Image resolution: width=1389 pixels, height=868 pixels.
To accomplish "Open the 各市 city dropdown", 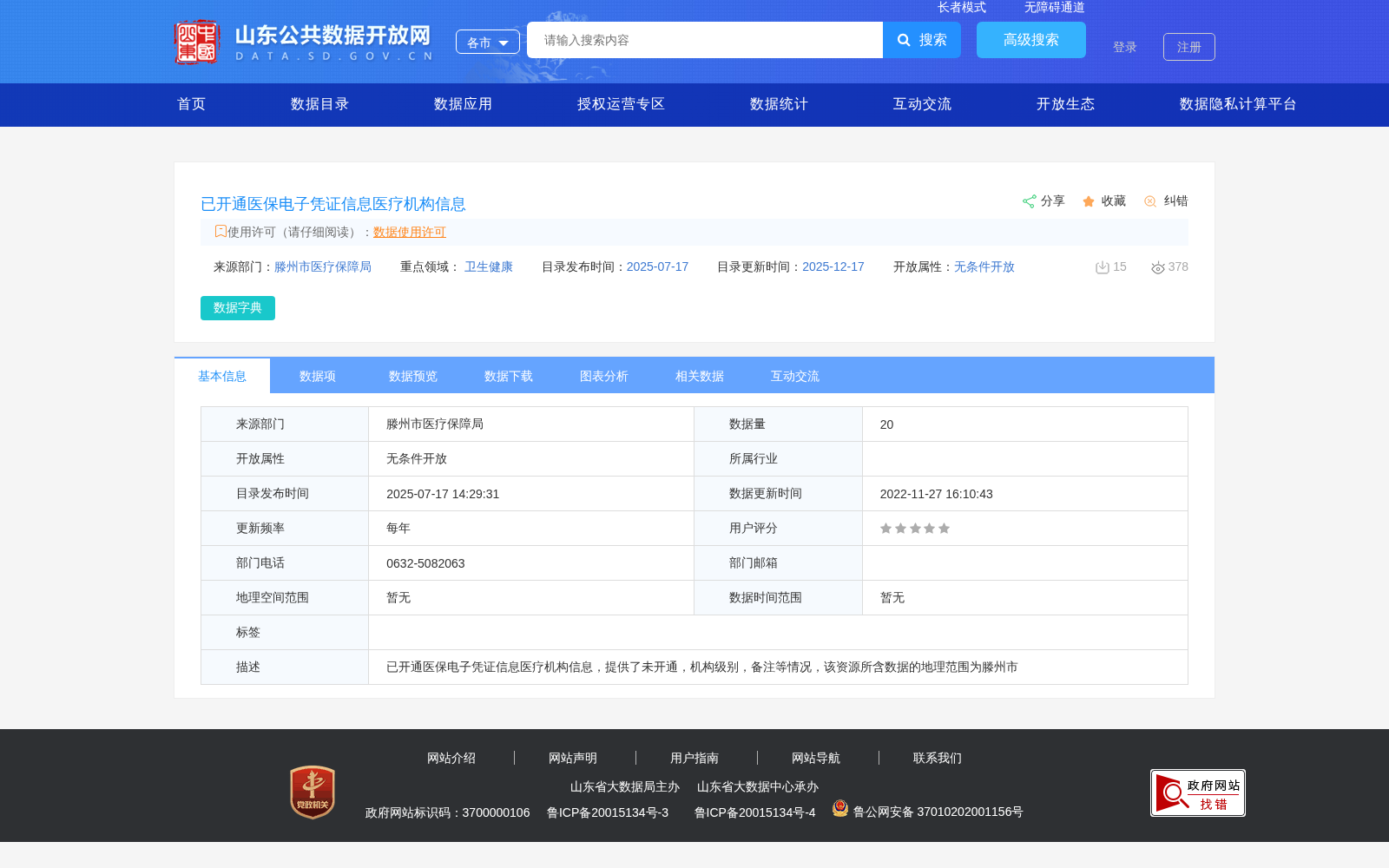I will point(488,42).
